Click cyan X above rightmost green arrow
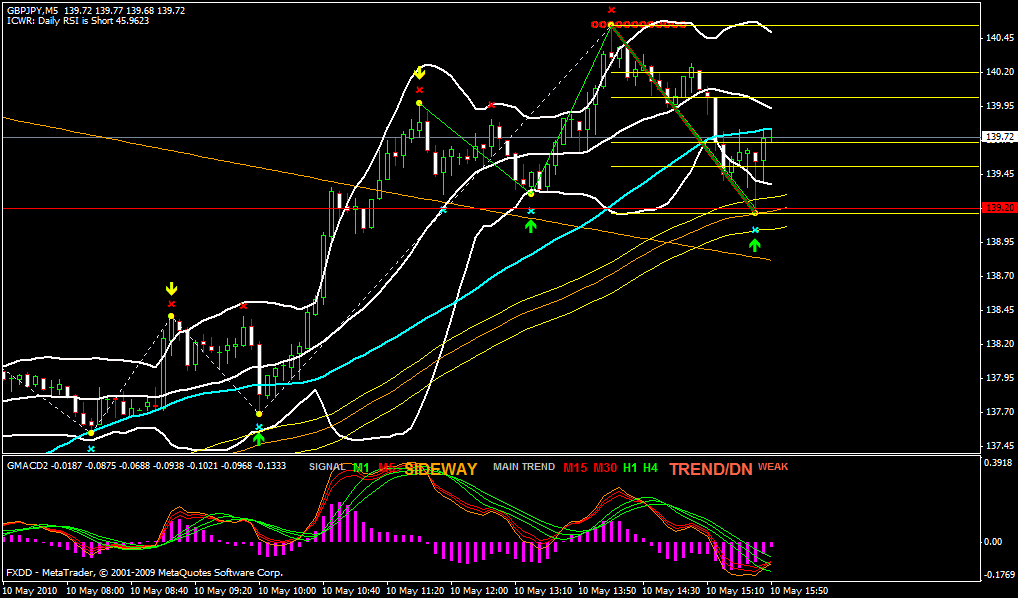The width and height of the screenshot is (1018, 598). (755, 230)
